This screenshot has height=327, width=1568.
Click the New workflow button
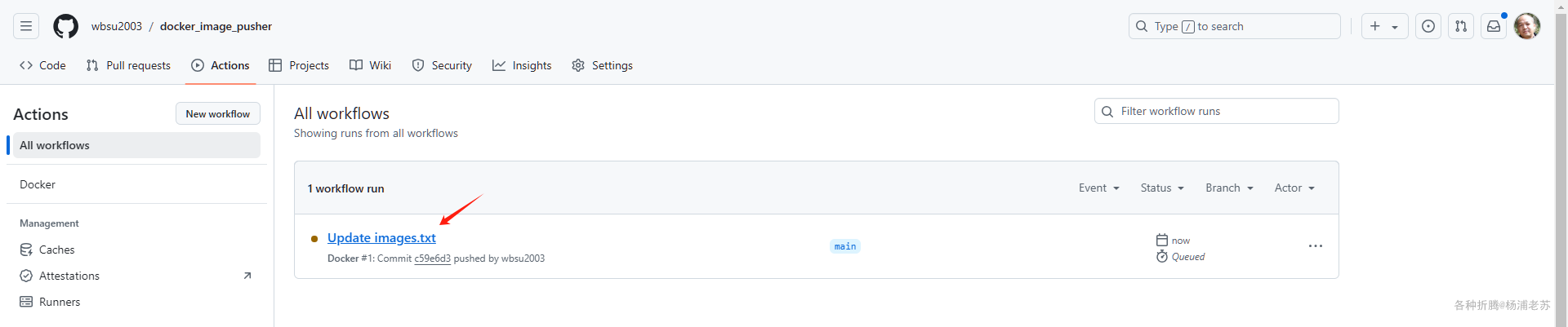[x=218, y=113]
